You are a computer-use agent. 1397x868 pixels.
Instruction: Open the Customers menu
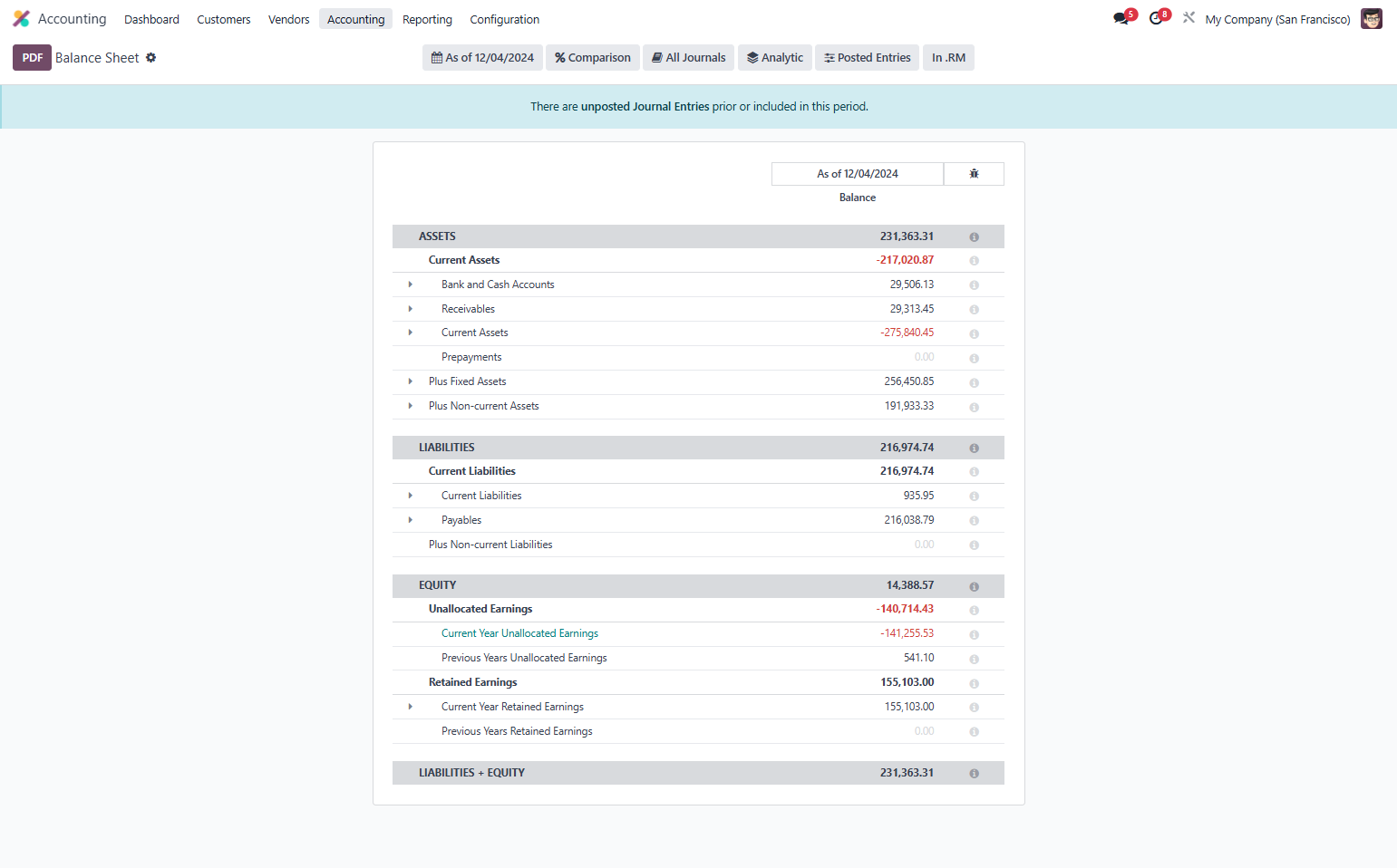[x=224, y=19]
